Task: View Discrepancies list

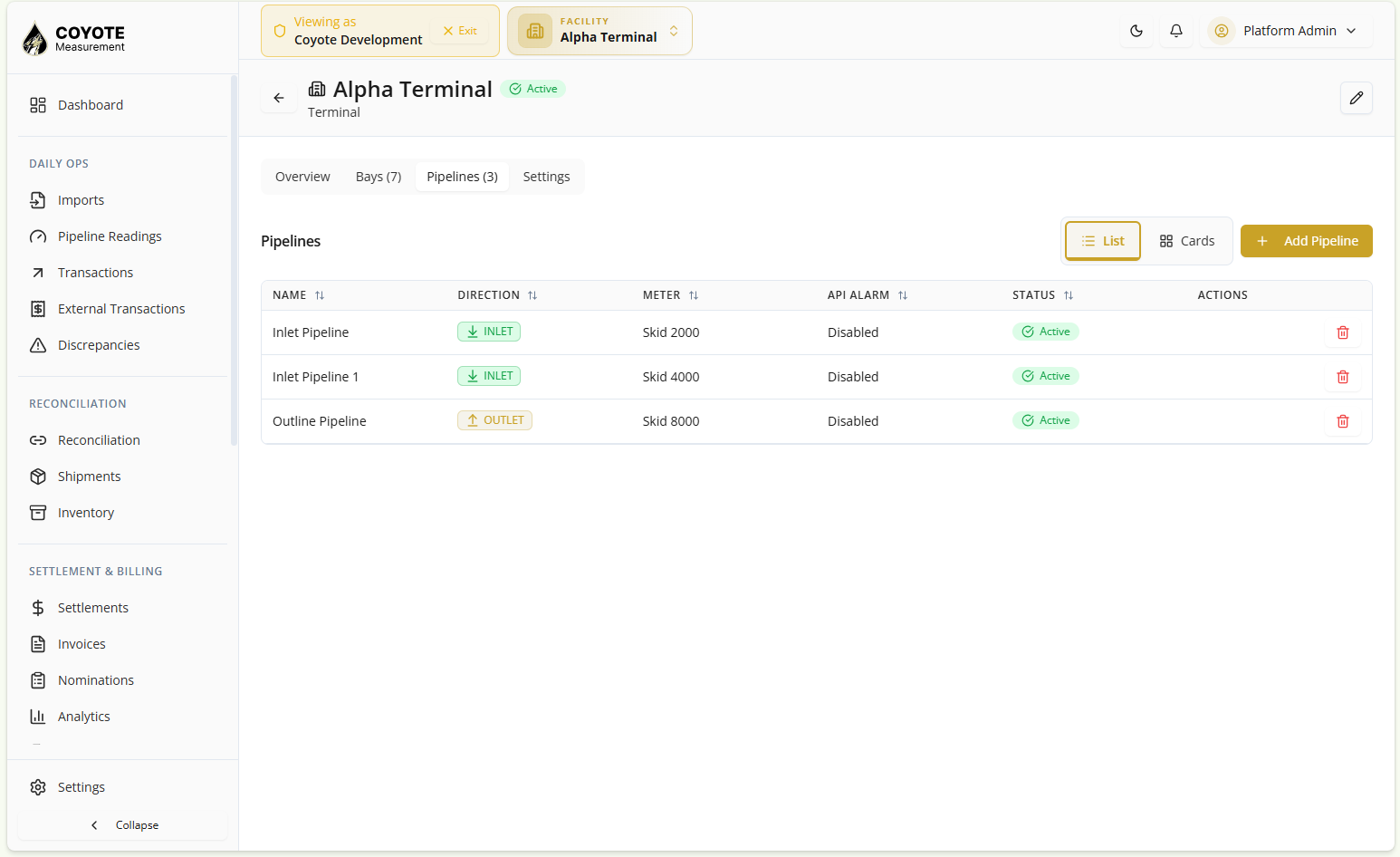Action: coord(122,345)
